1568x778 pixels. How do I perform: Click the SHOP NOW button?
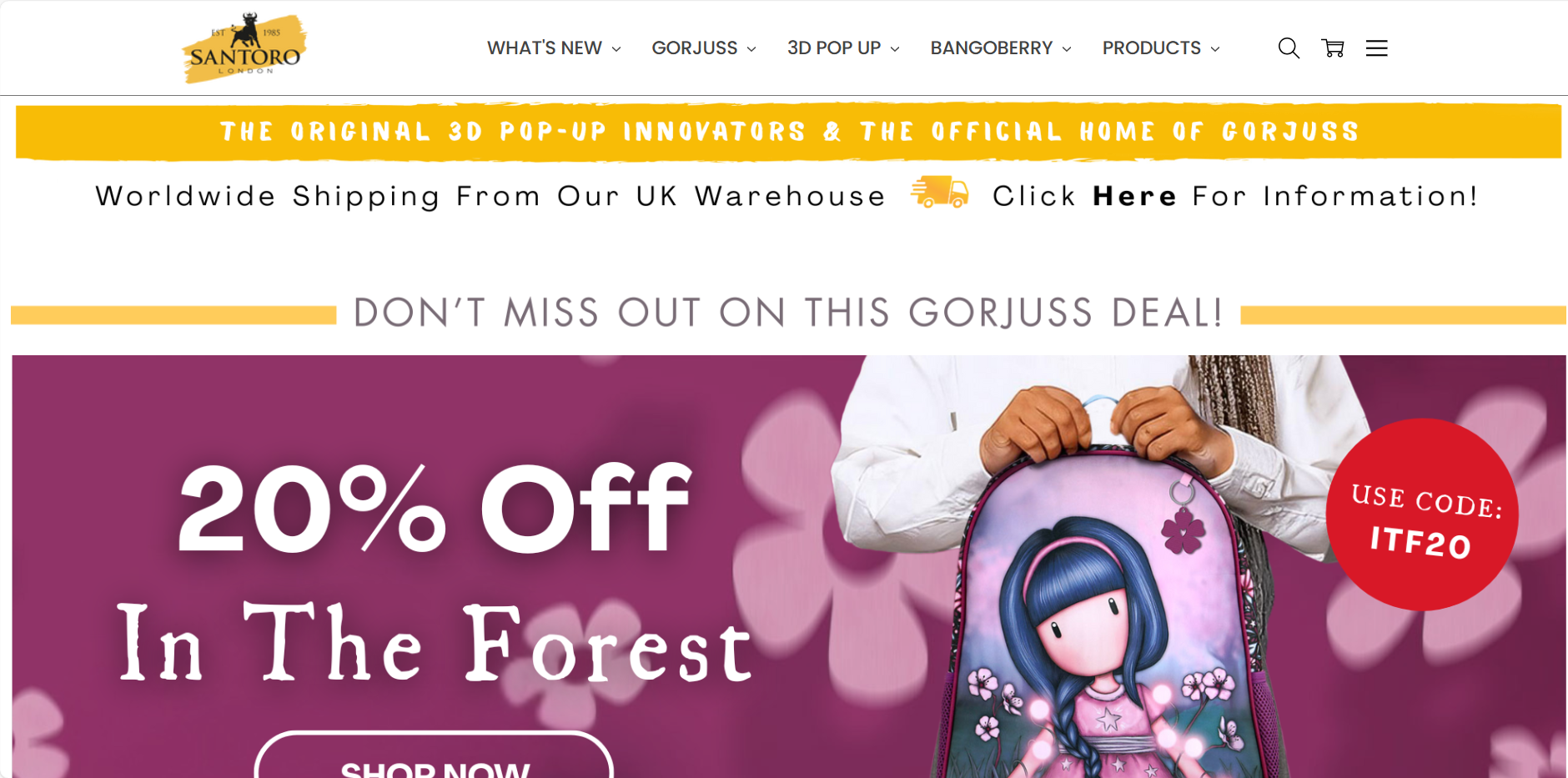(435, 755)
